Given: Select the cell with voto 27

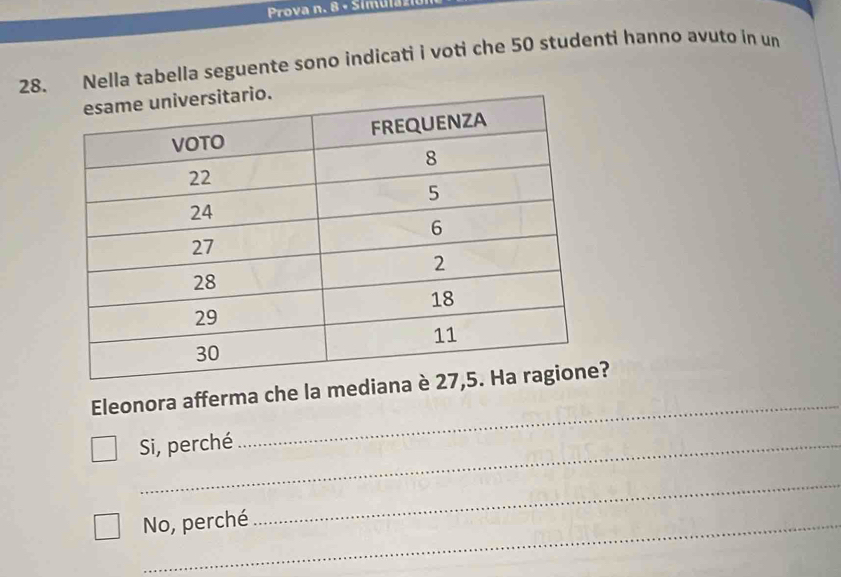Looking at the screenshot, I should [x=203, y=247].
